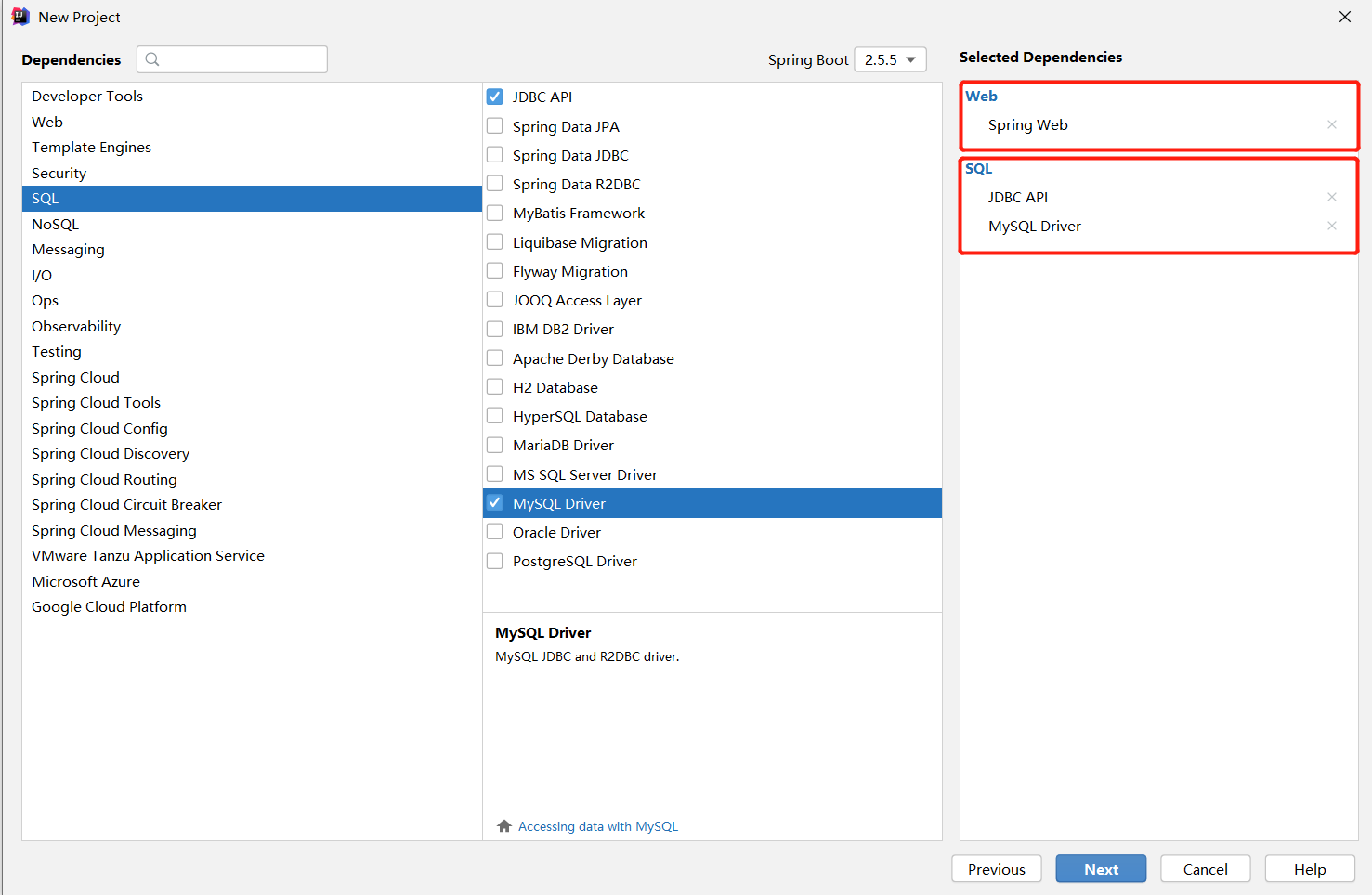Select Ops category

click(252, 300)
